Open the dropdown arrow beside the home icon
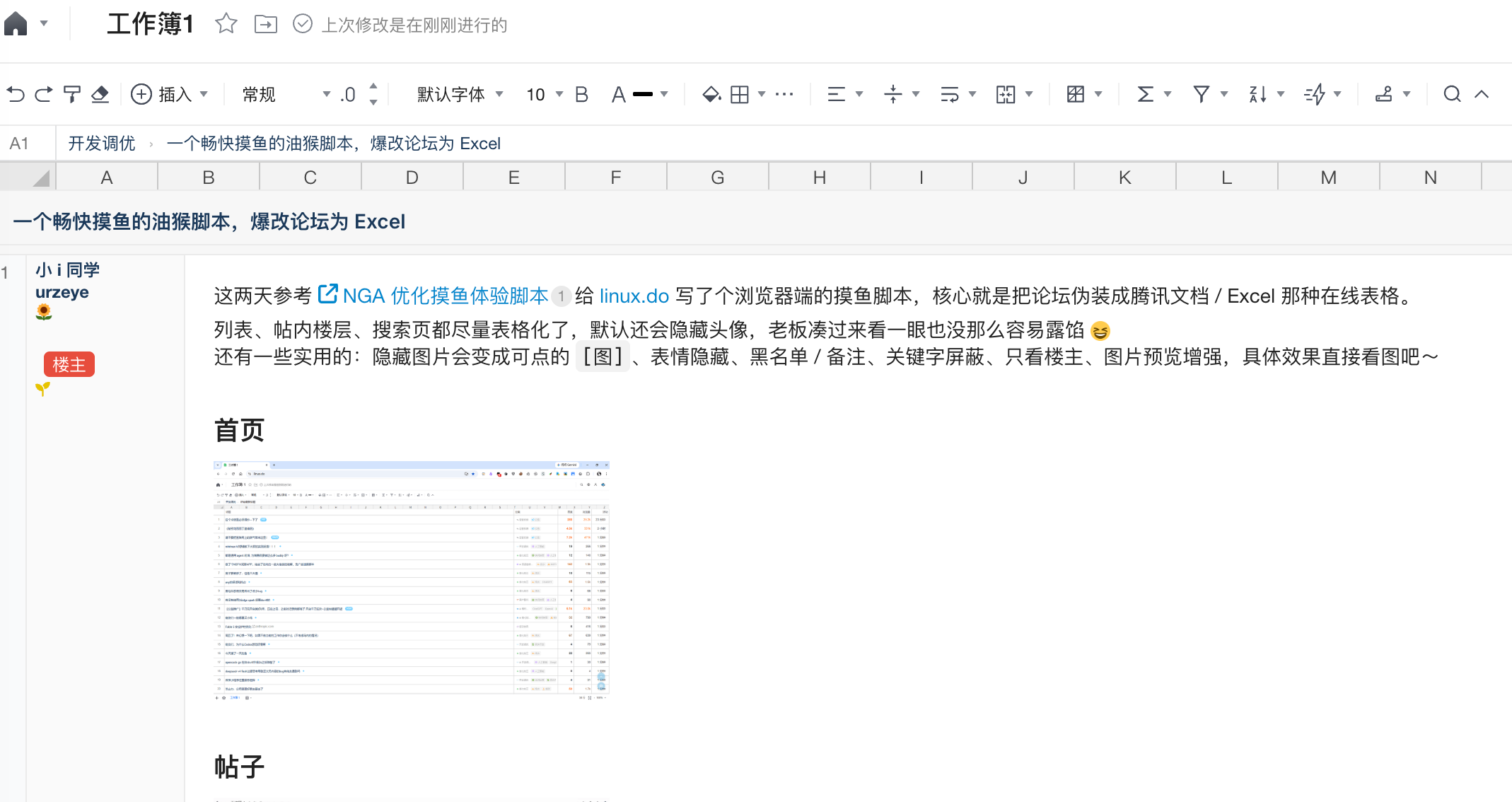 click(44, 24)
